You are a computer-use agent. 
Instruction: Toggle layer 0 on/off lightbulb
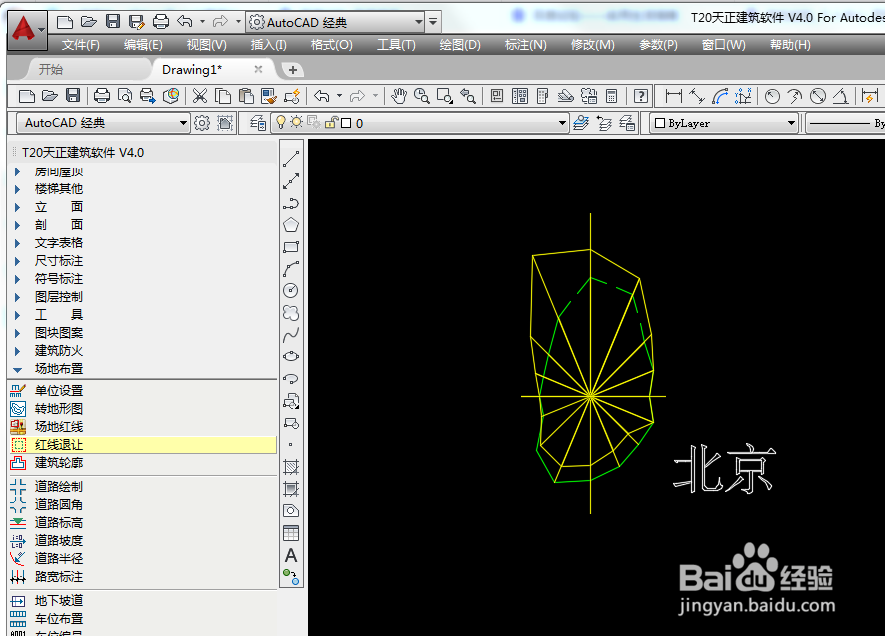tap(281, 122)
